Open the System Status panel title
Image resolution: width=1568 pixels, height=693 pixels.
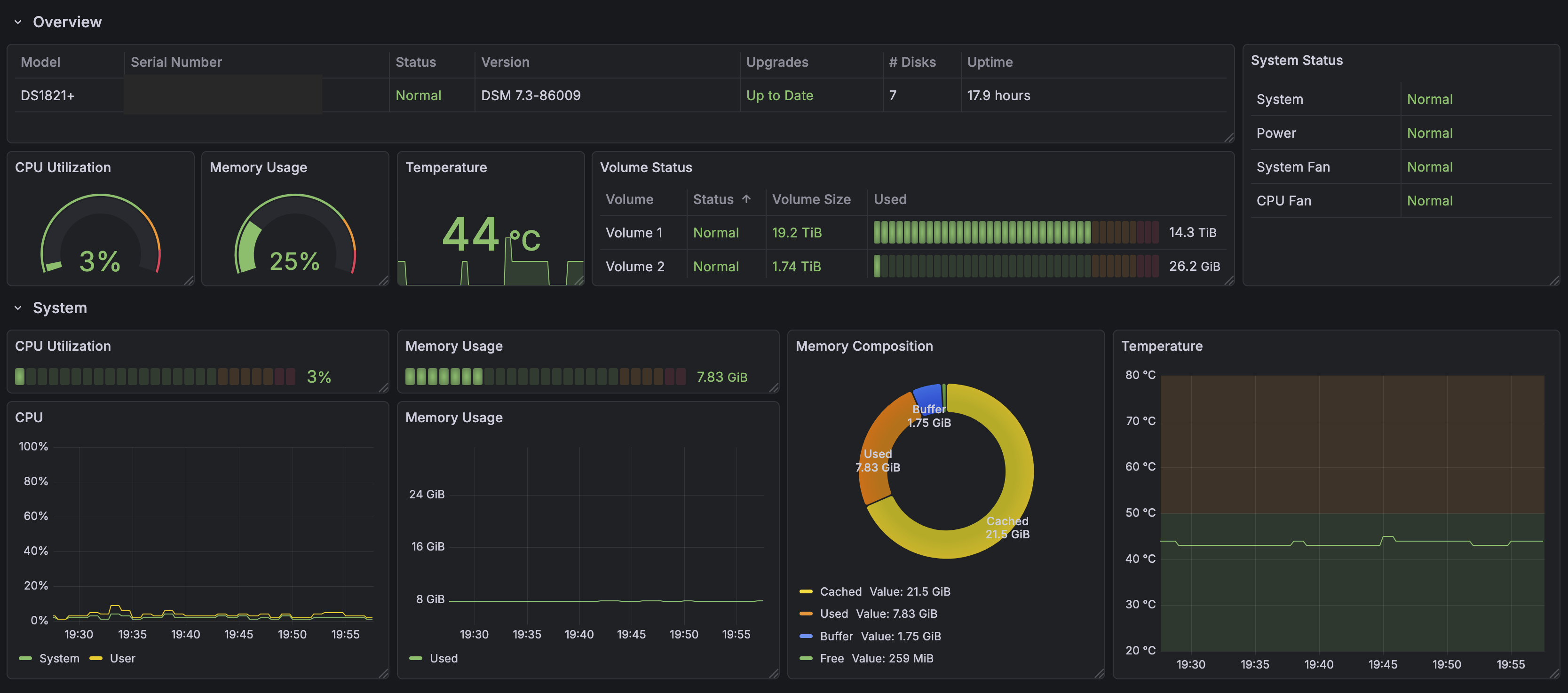1297,60
